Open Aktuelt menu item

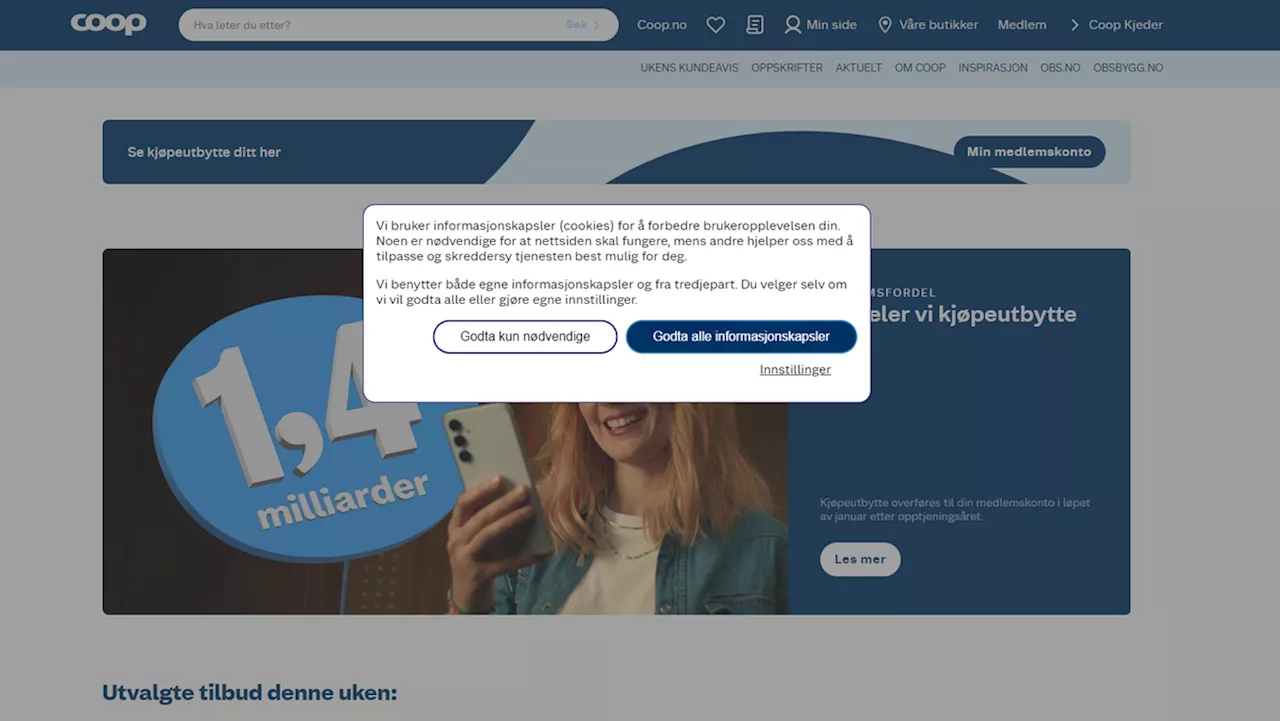[x=859, y=68]
